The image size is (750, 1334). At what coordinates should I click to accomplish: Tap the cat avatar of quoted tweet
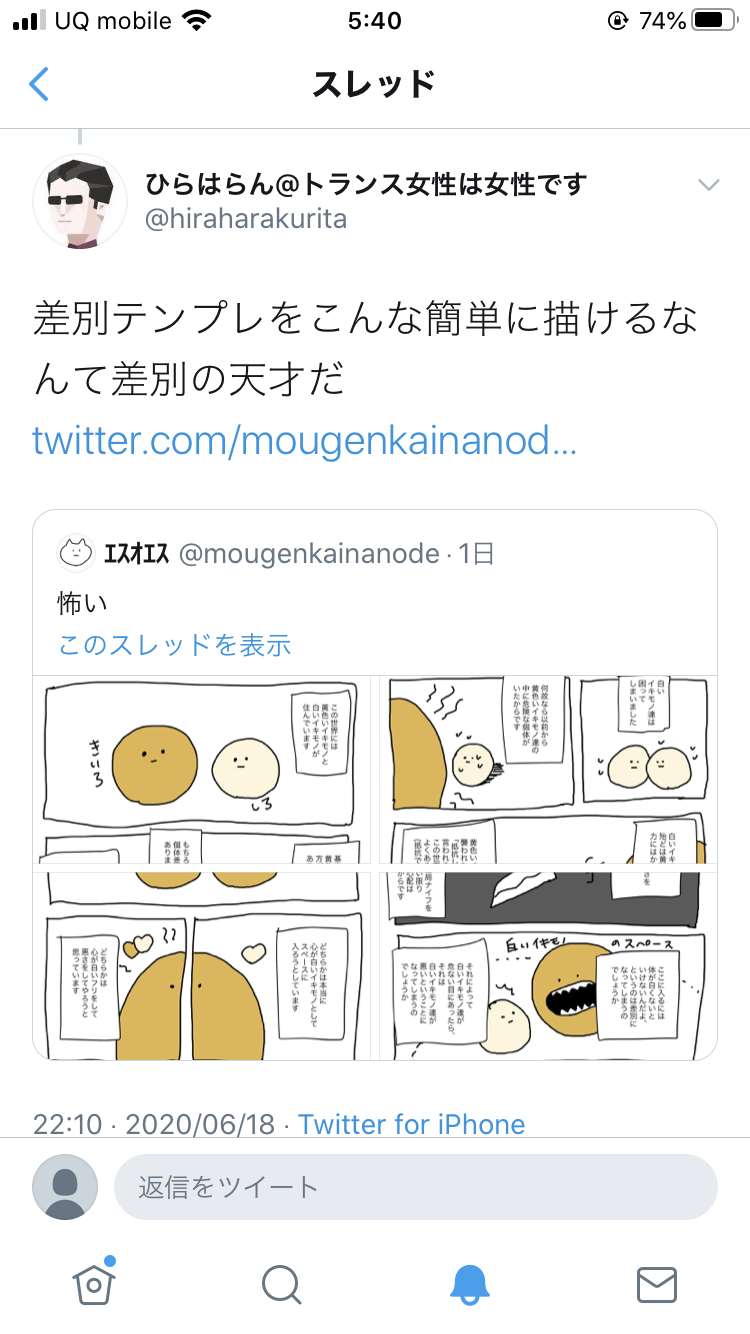75,553
